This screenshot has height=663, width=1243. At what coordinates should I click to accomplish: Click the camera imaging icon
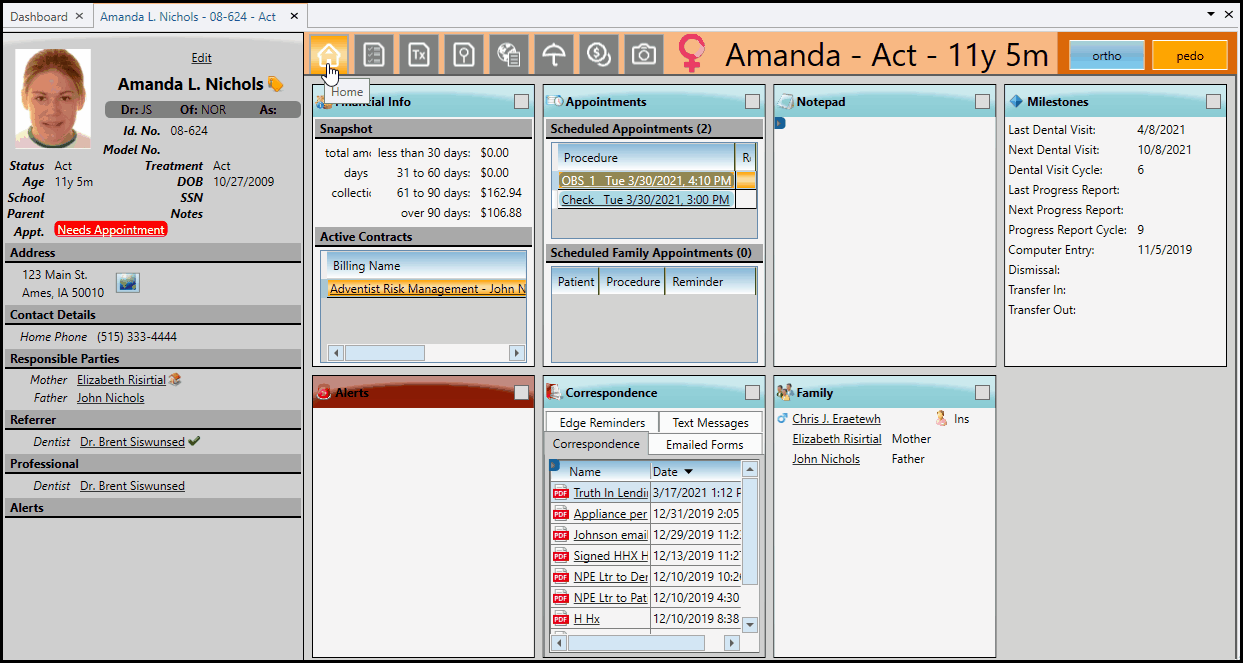point(644,54)
